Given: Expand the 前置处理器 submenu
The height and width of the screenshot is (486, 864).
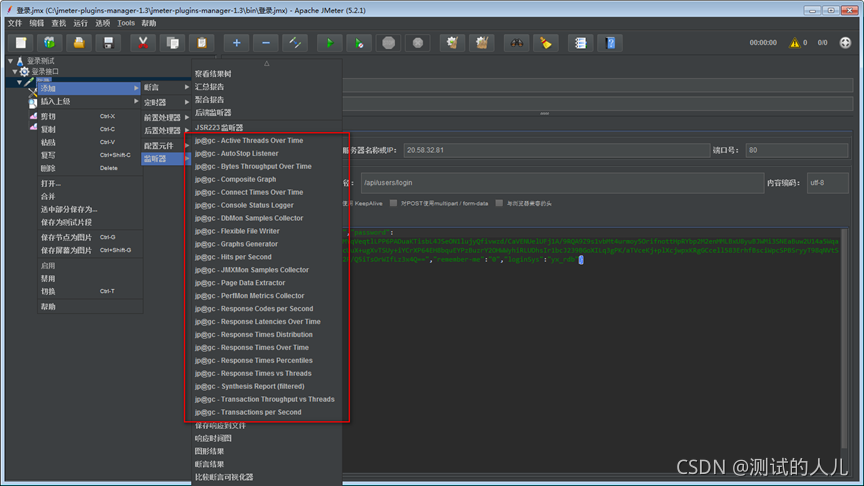Looking at the screenshot, I should pyautogui.click(x=166, y=117).
